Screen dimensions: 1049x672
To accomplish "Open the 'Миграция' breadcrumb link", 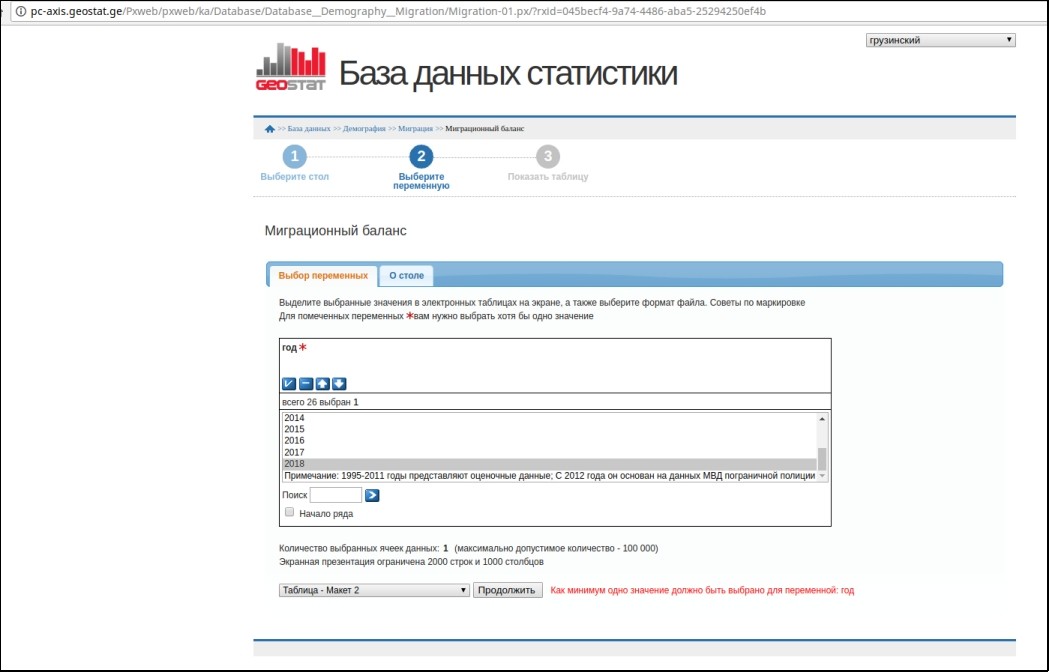I will coord(415,129).
